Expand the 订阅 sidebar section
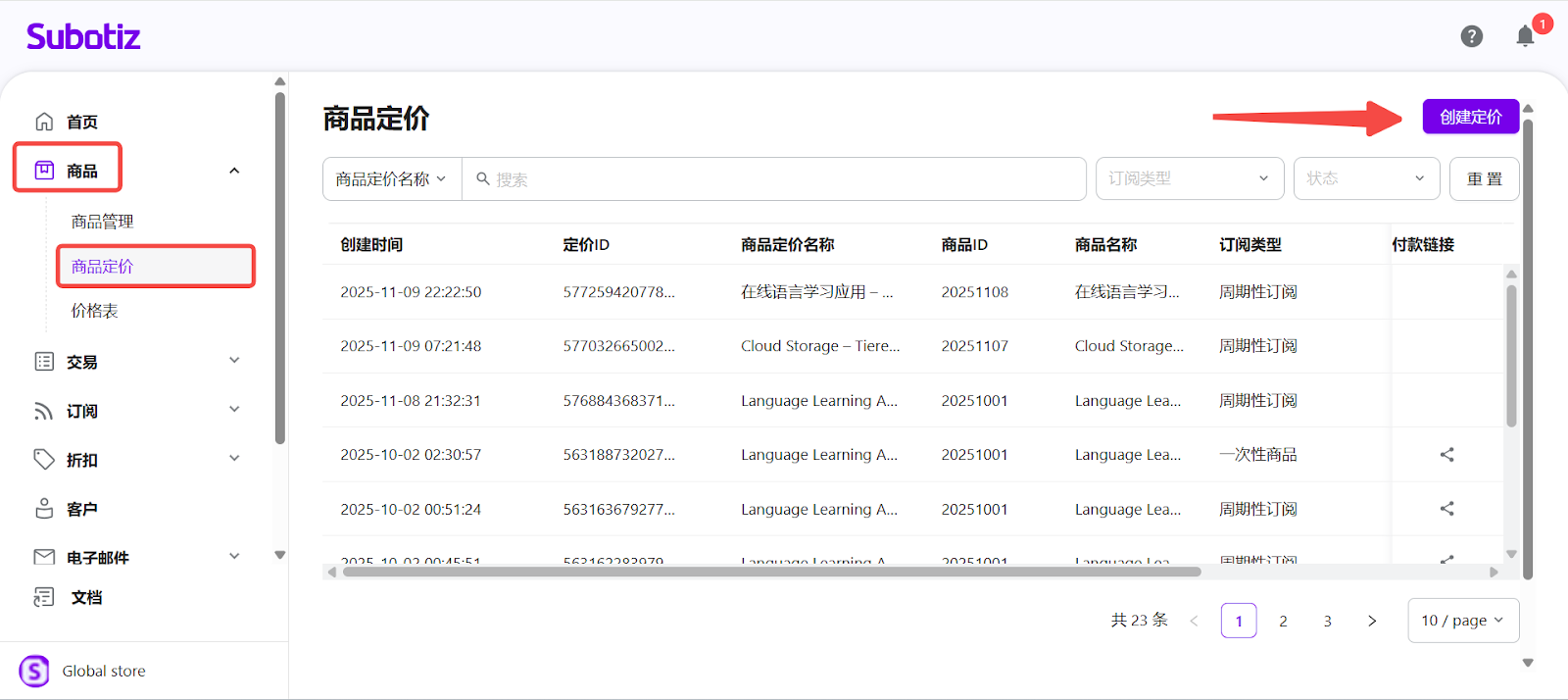This screenshot has width=1568, height=700. 234,410
